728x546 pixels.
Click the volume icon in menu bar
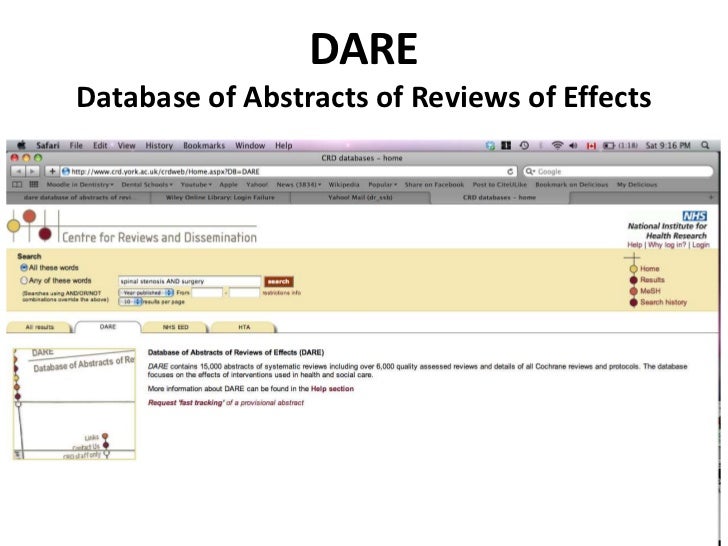pos(573,145)
